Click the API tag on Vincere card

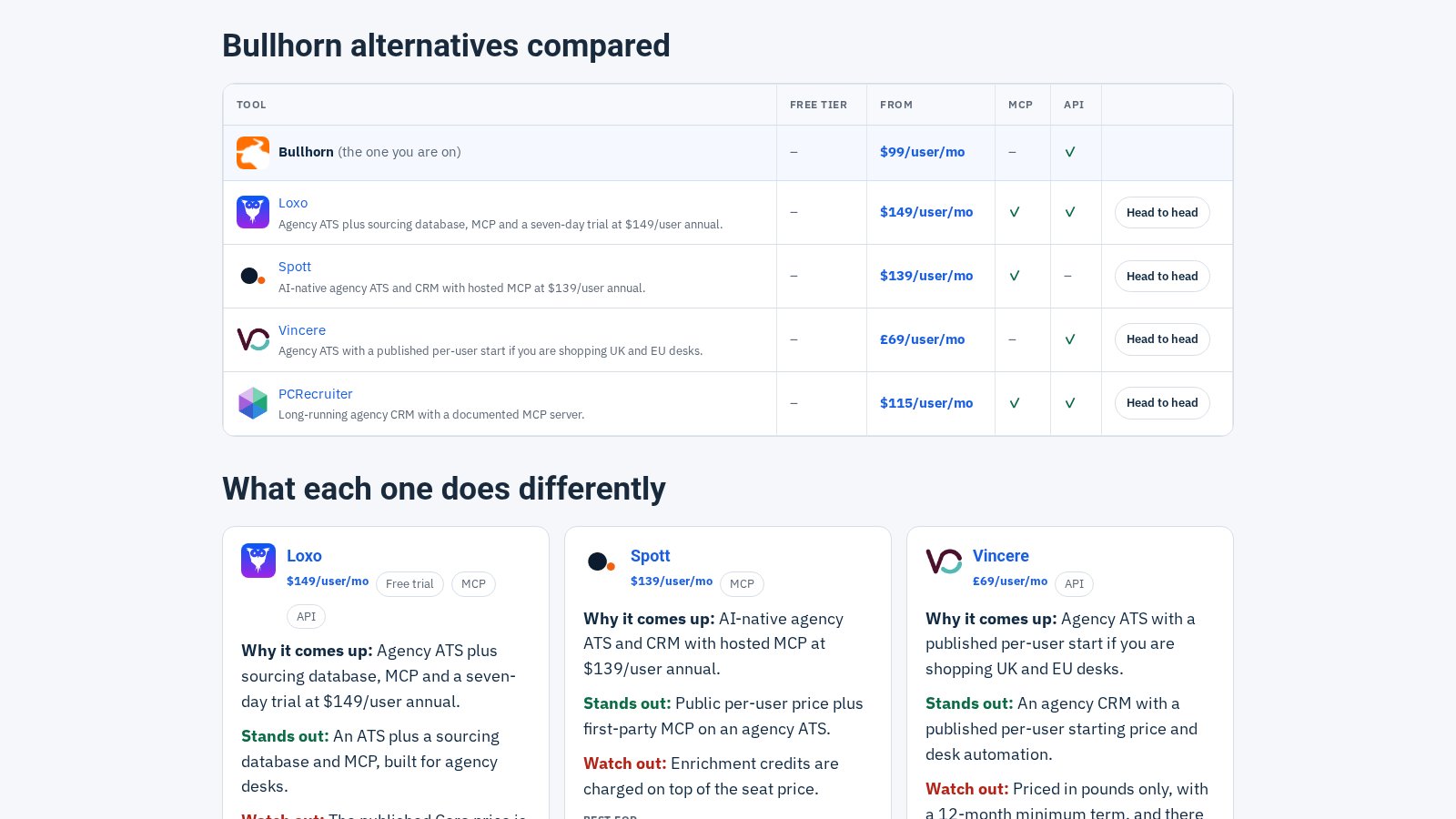[1074, 584]
